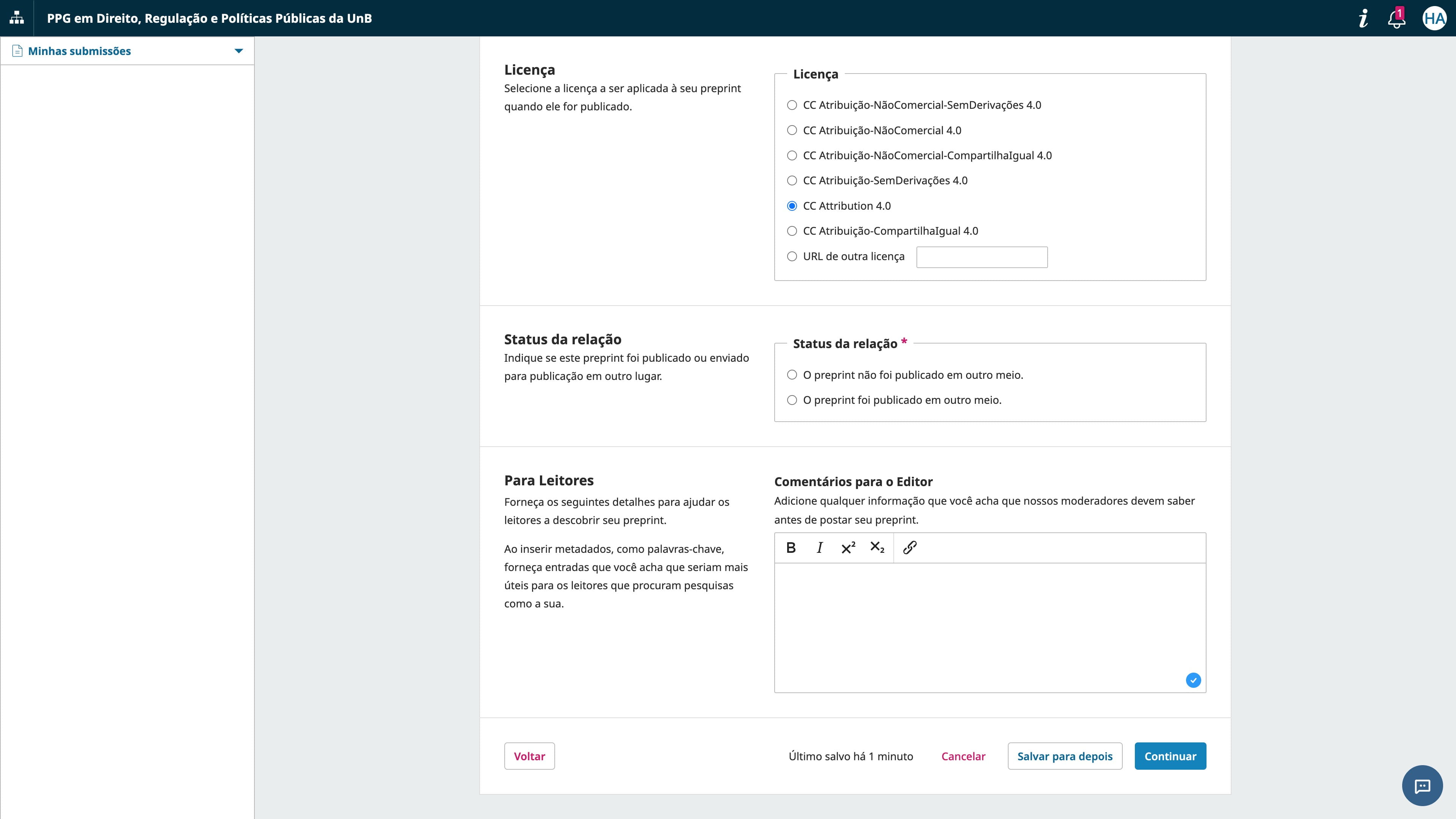Apply subscript in the comments editor
The image size is (1456, 819).
click(877, 547)
